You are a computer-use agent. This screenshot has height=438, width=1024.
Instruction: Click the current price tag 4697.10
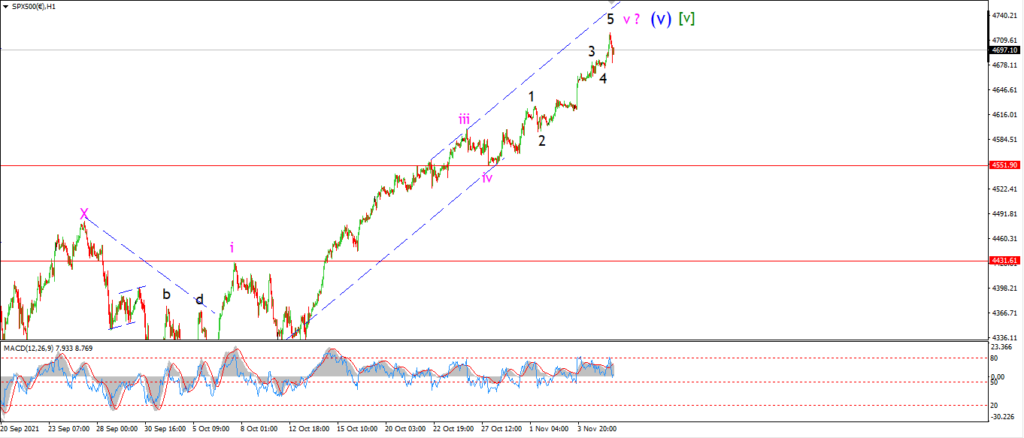(1006, 50)
